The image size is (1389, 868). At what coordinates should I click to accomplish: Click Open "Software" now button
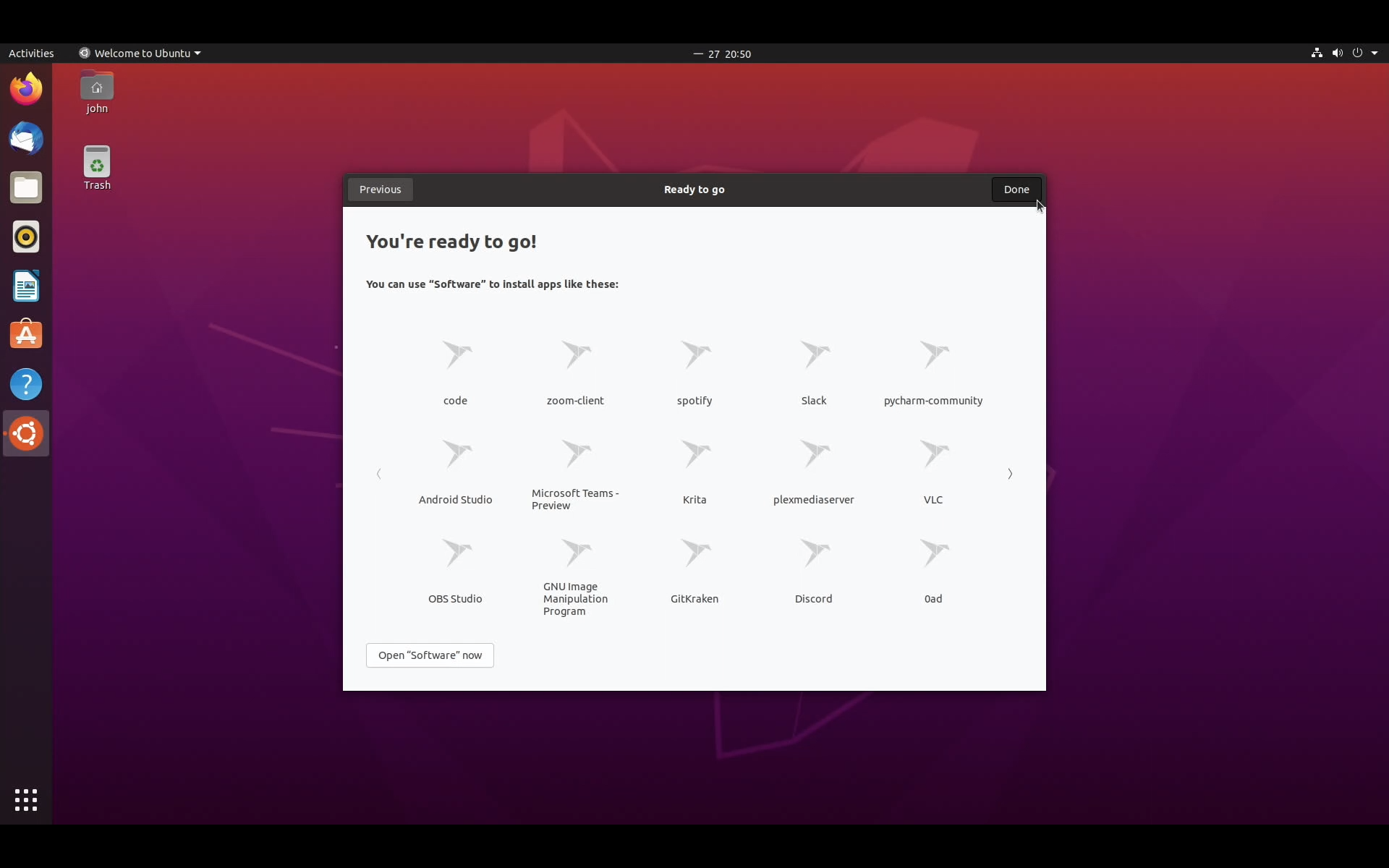pos(430,655)
